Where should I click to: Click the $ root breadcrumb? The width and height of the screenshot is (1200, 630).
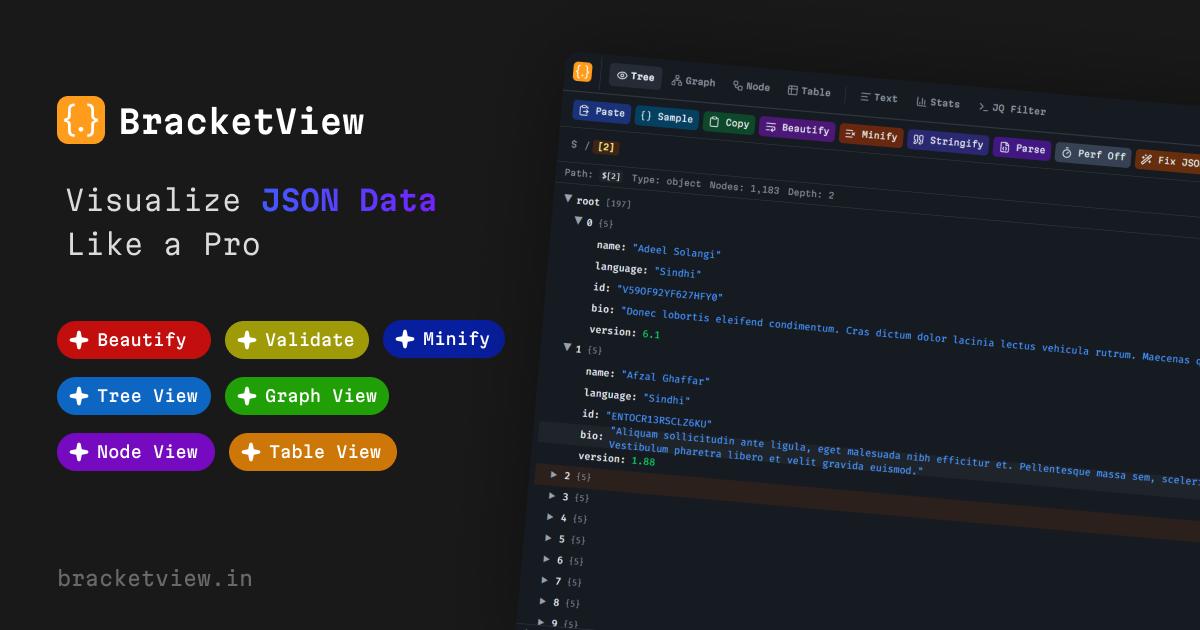(574, 144)
